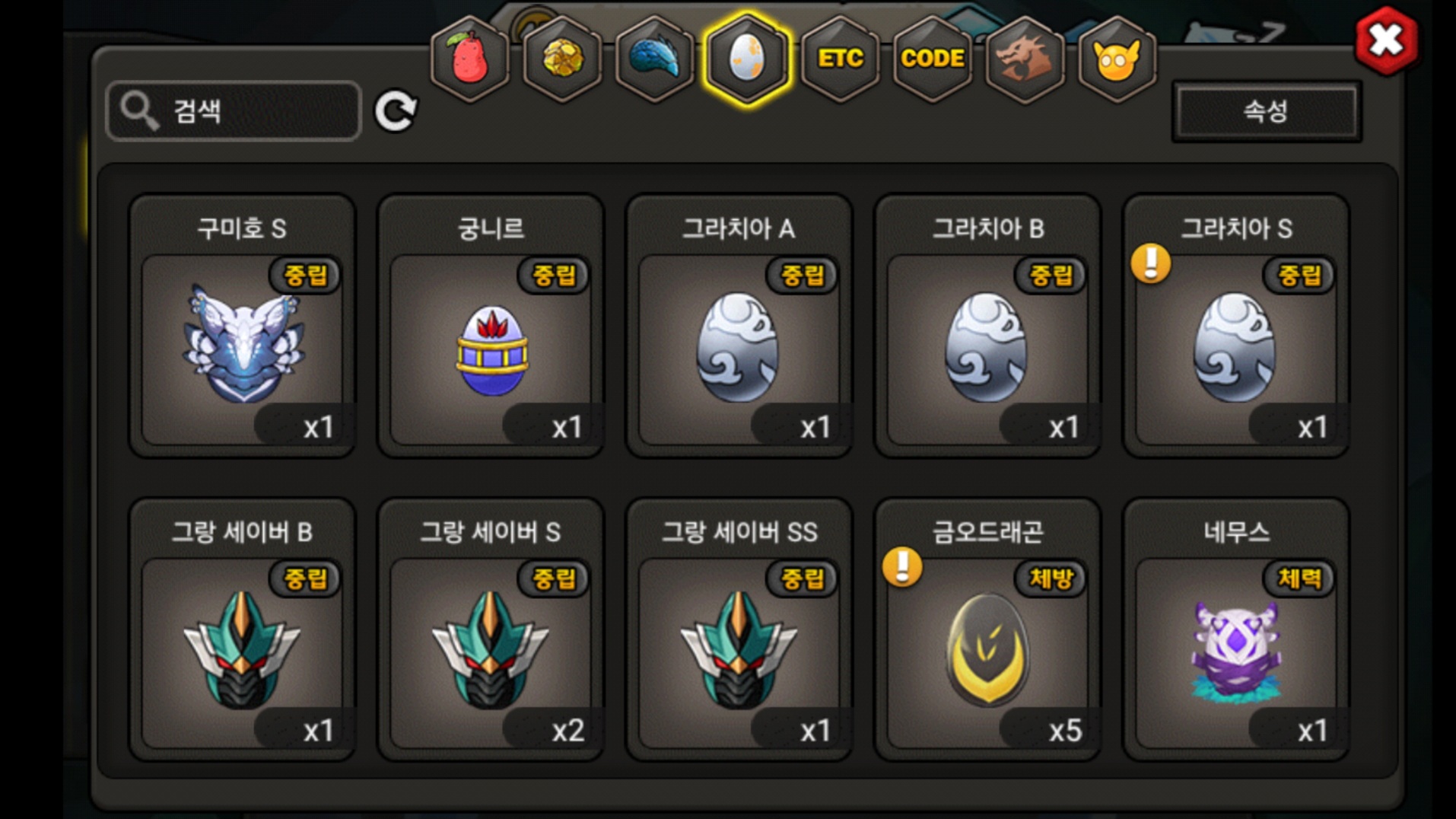Viewport: 1456px width, 819px height.
Task: Close the inventory with red X
Action: point(1386,40)
